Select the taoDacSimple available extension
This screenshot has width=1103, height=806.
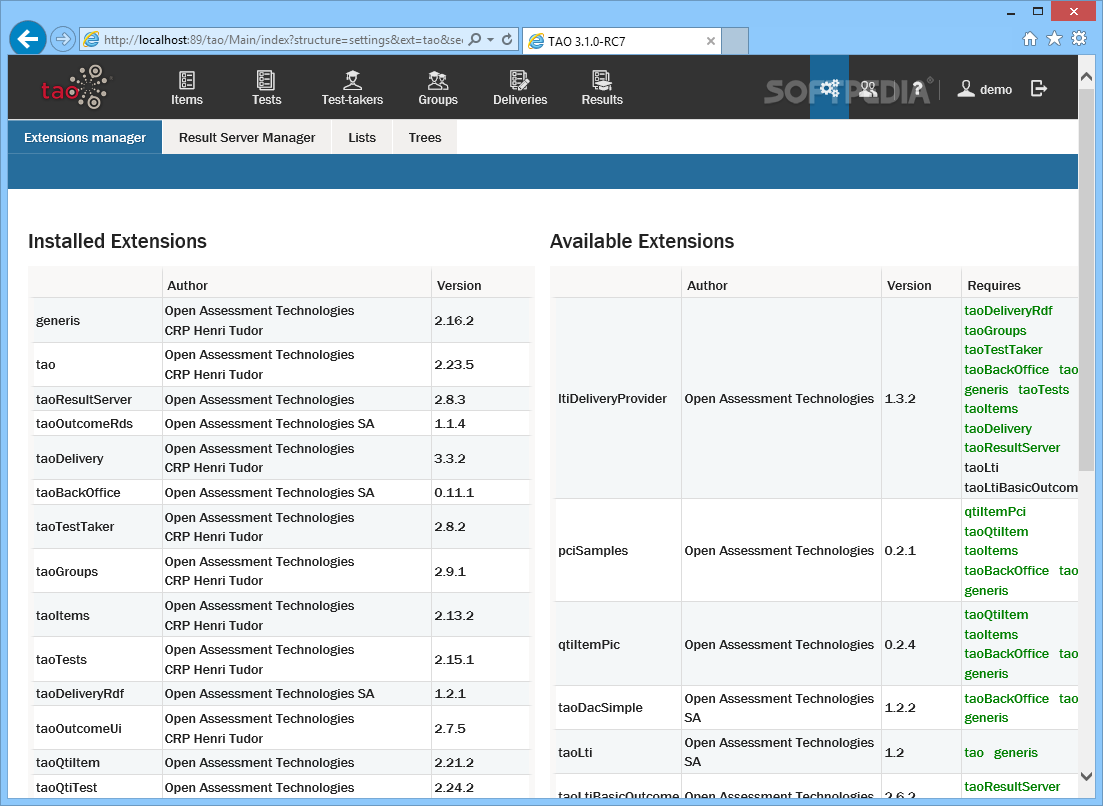point(600,708)
